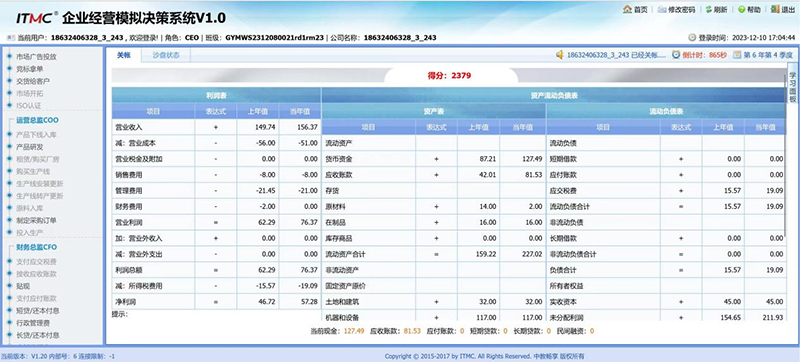Select 接收应收账款 in the sidebar
This screenshot has width=800, height=362.
(x=36, y=274)
